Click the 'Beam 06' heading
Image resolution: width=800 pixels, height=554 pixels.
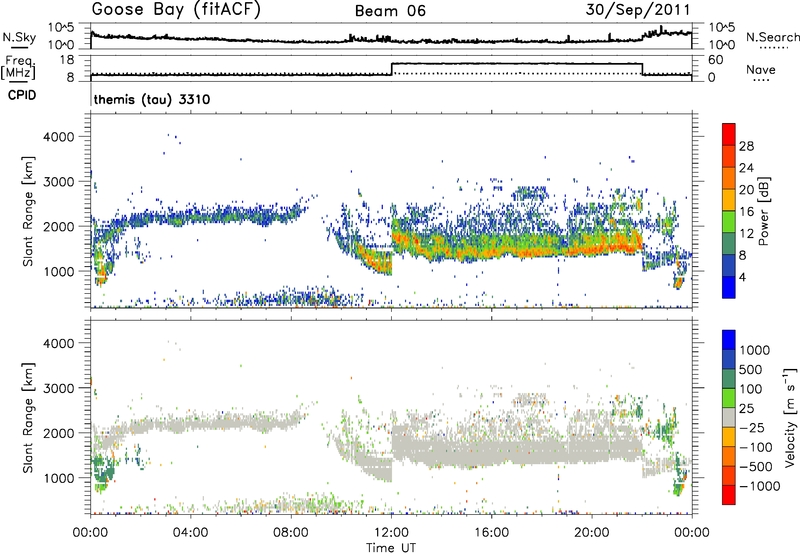point(390,11)
